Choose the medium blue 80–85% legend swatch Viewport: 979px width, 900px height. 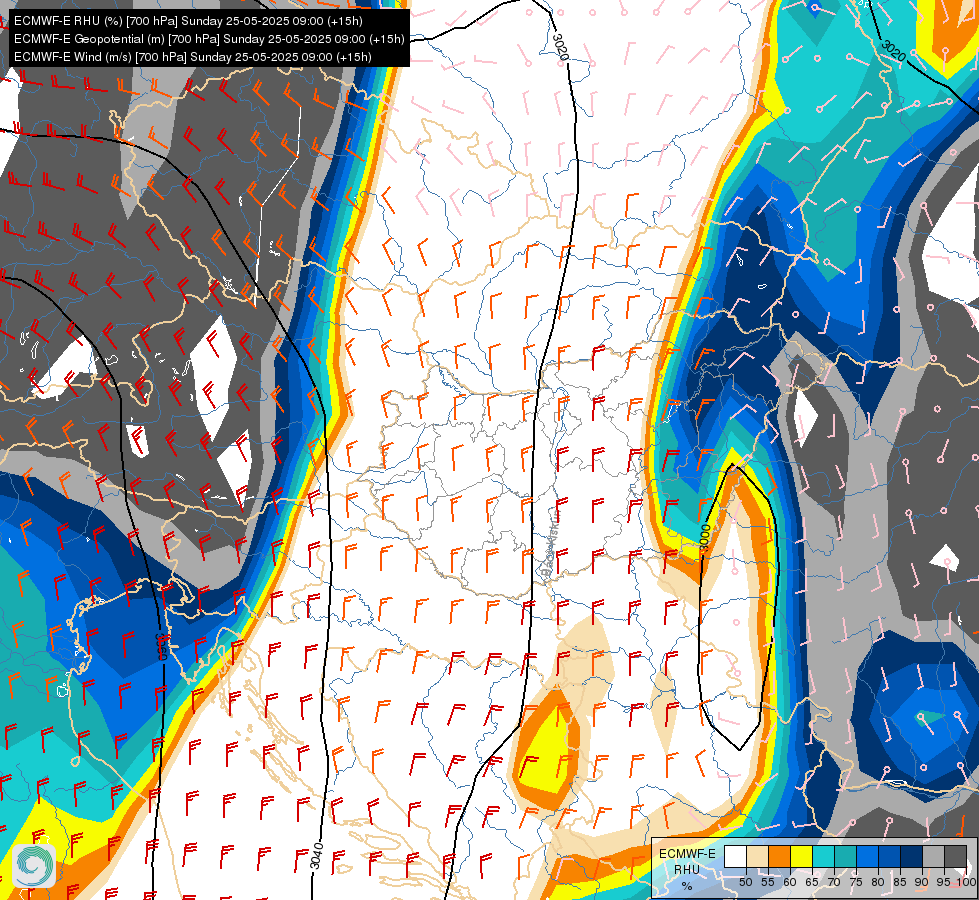(x=890, y=856)
